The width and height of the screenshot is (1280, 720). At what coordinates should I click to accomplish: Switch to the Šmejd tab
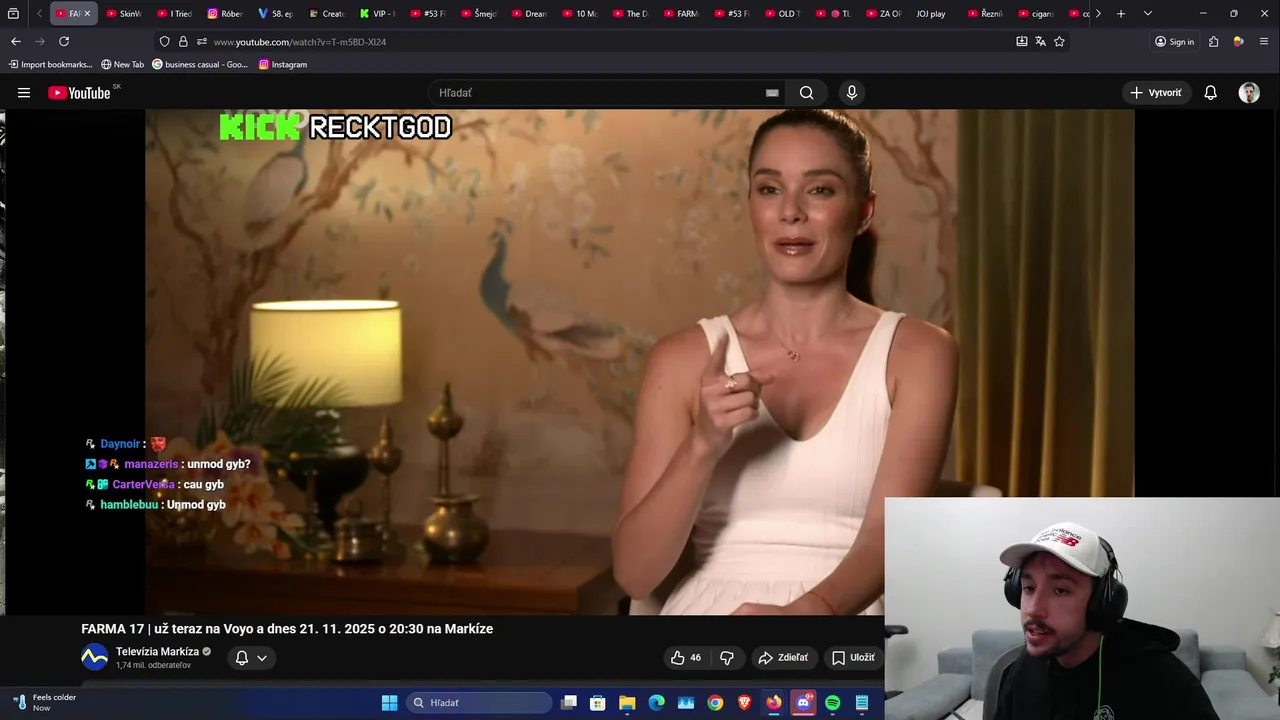[479, 14]
